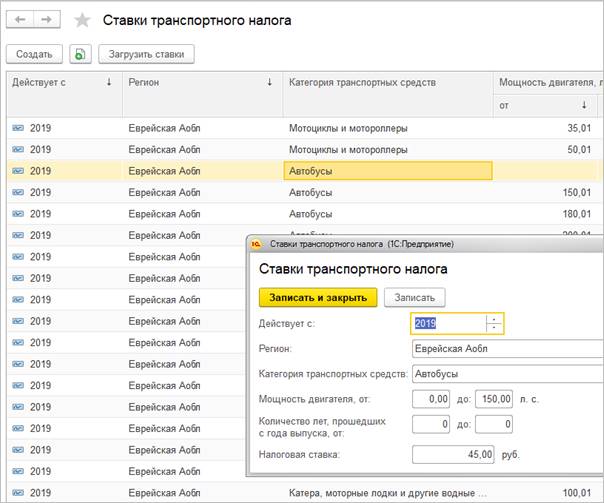Screen dimensions: 604x503
Task: Sort by Действует с column
Action: pyautogui.click(x=60, y=82)
